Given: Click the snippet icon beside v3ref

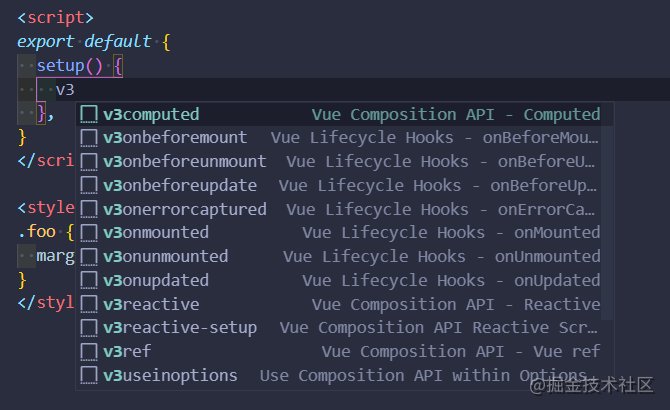Looking at the screenshot, I should (x=89, y=352).
